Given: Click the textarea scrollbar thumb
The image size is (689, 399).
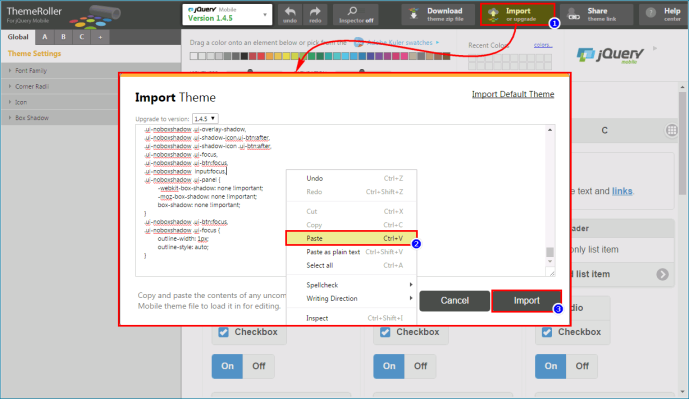Looking at the screenshot, I should [x=550, y=252].
